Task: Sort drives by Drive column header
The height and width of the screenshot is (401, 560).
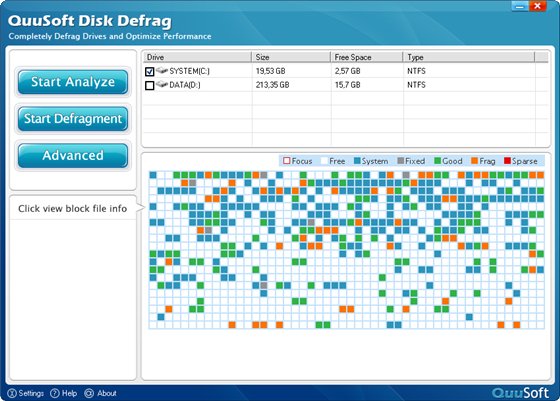Action: (x=198, y=57)
